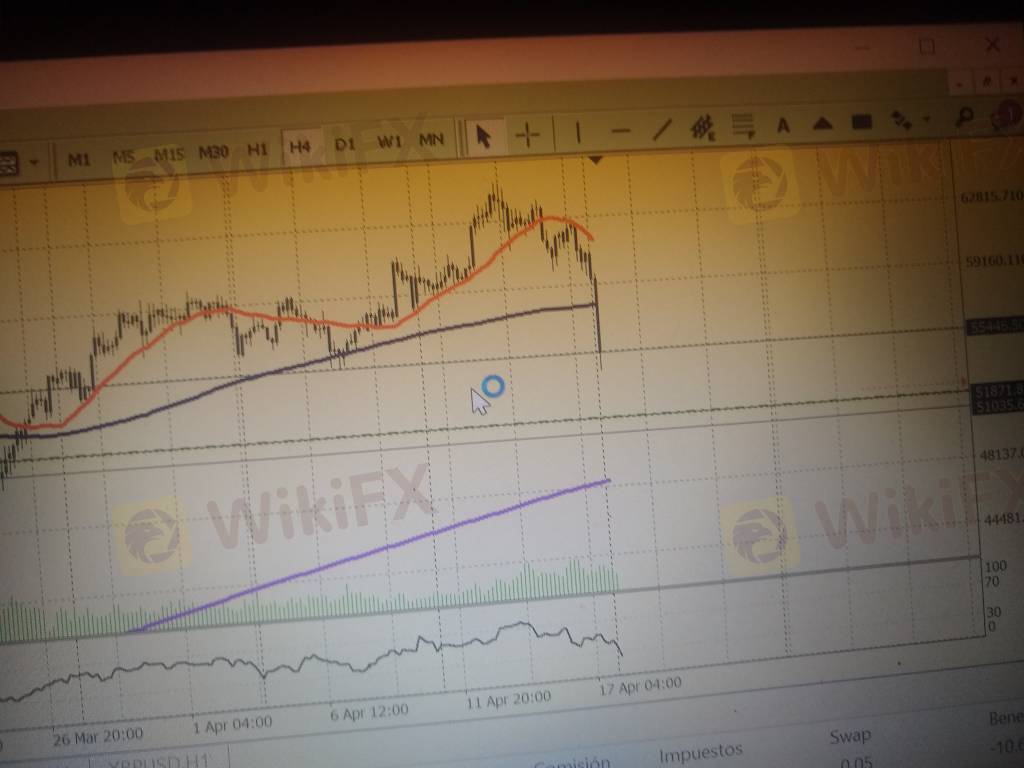Image resolution: width=1024 pixels, height=768 pixels.
Task: Draw a vertical line on chart
Action: click(578, 132)
